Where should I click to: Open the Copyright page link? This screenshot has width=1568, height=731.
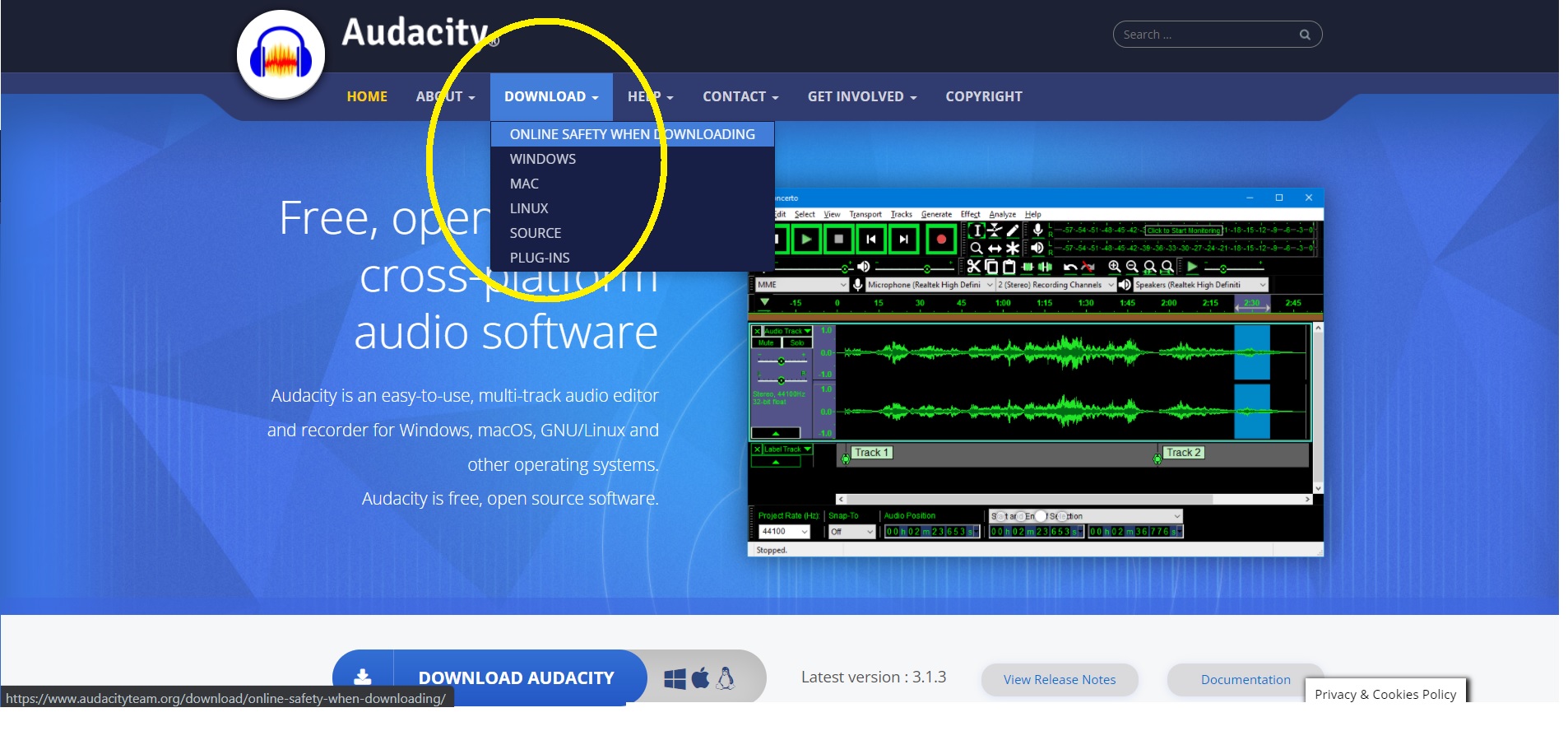tap(984, 97)
